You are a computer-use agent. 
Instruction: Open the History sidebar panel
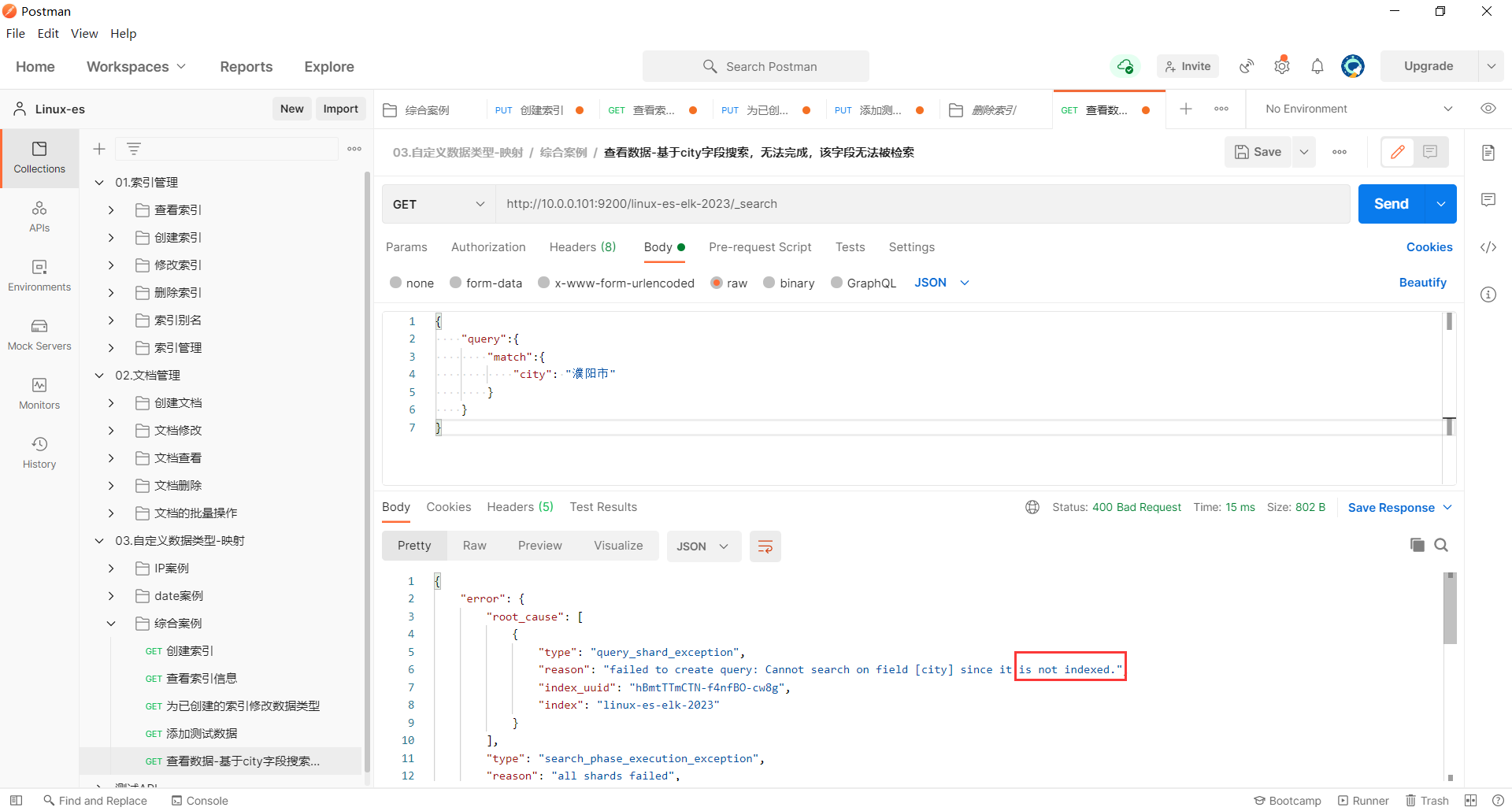[x=39, y=454]
